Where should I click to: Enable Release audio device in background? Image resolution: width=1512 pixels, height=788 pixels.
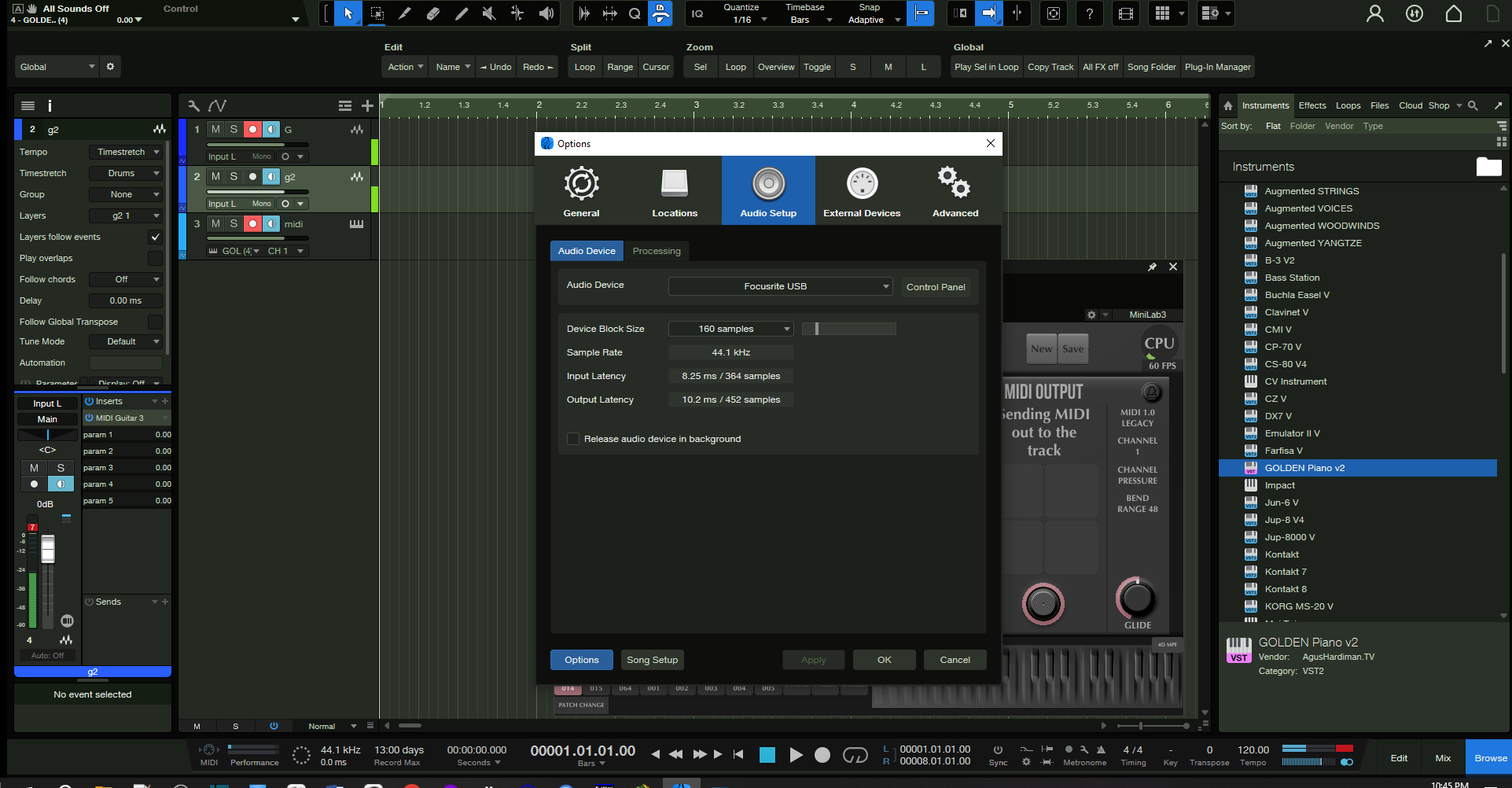pos(573,439)
